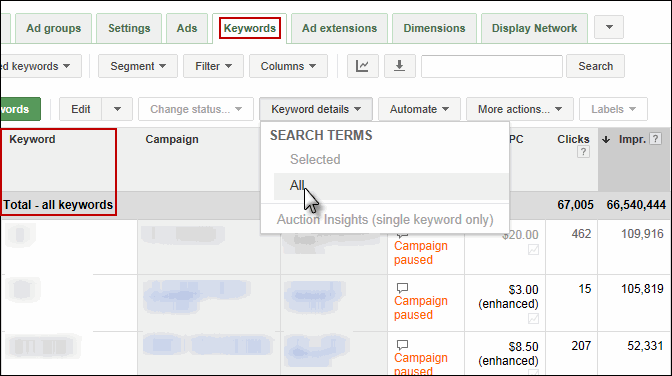Open the Ad groups tab

click(x=54, y=28)
